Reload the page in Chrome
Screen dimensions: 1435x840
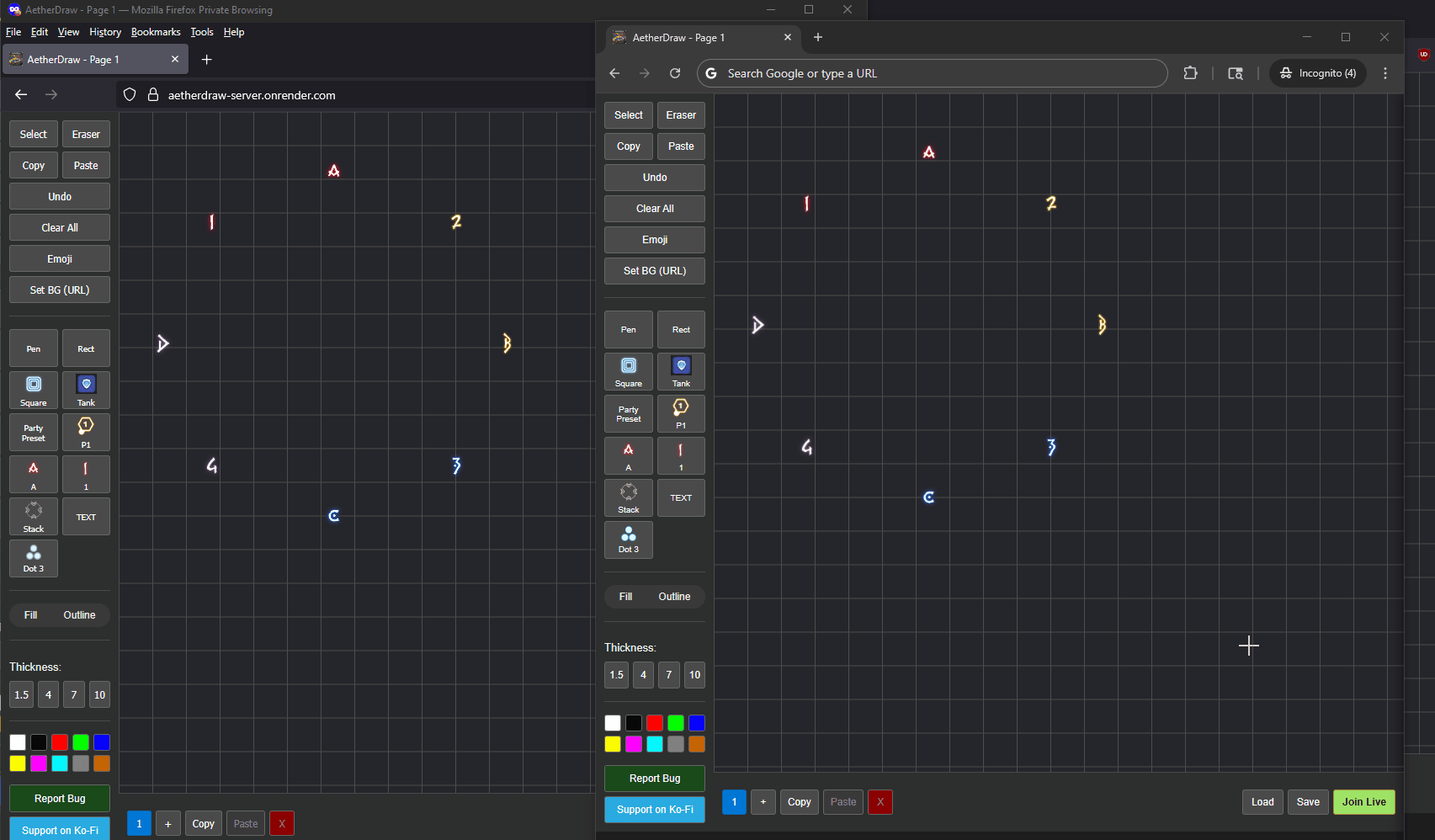pos(675,73)
